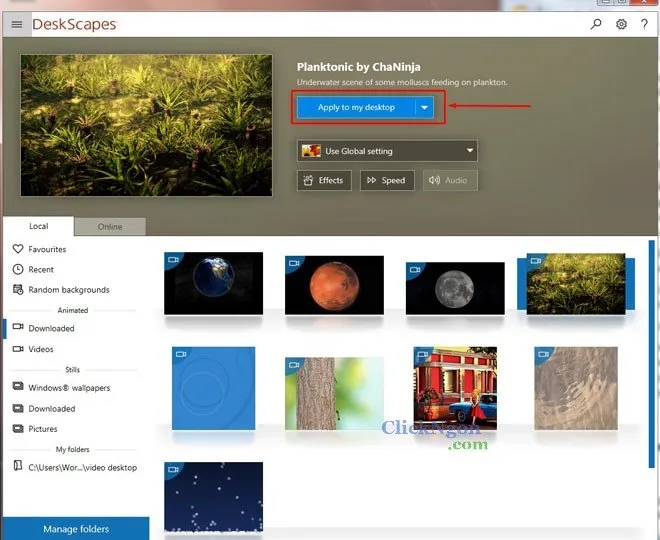Click the vertical scrollbar on the right
Image resolution: width=660 pixels, height=540 pixels.
652,380
